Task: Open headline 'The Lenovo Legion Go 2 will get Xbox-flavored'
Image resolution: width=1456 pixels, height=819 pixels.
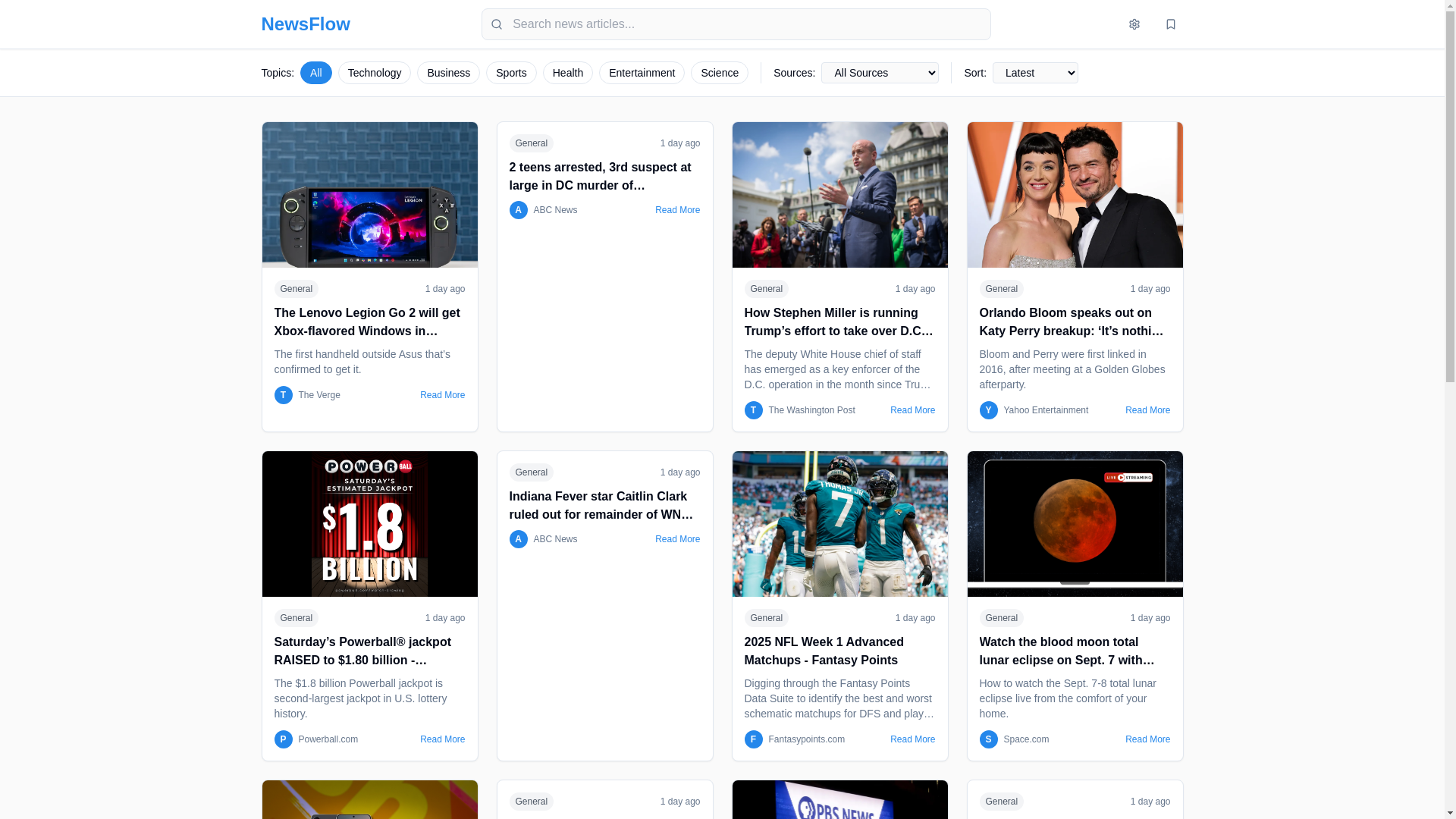Action: [370, 322]
